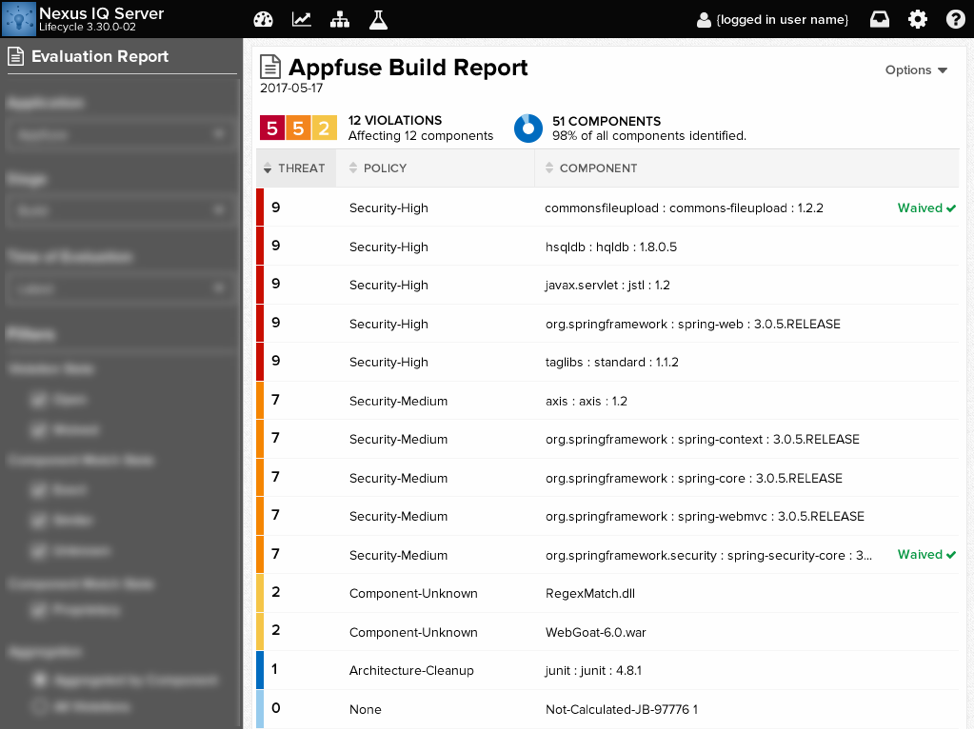
Task: Open the settings gear icon
Action: pyautogui.click(x=917, y=19)
